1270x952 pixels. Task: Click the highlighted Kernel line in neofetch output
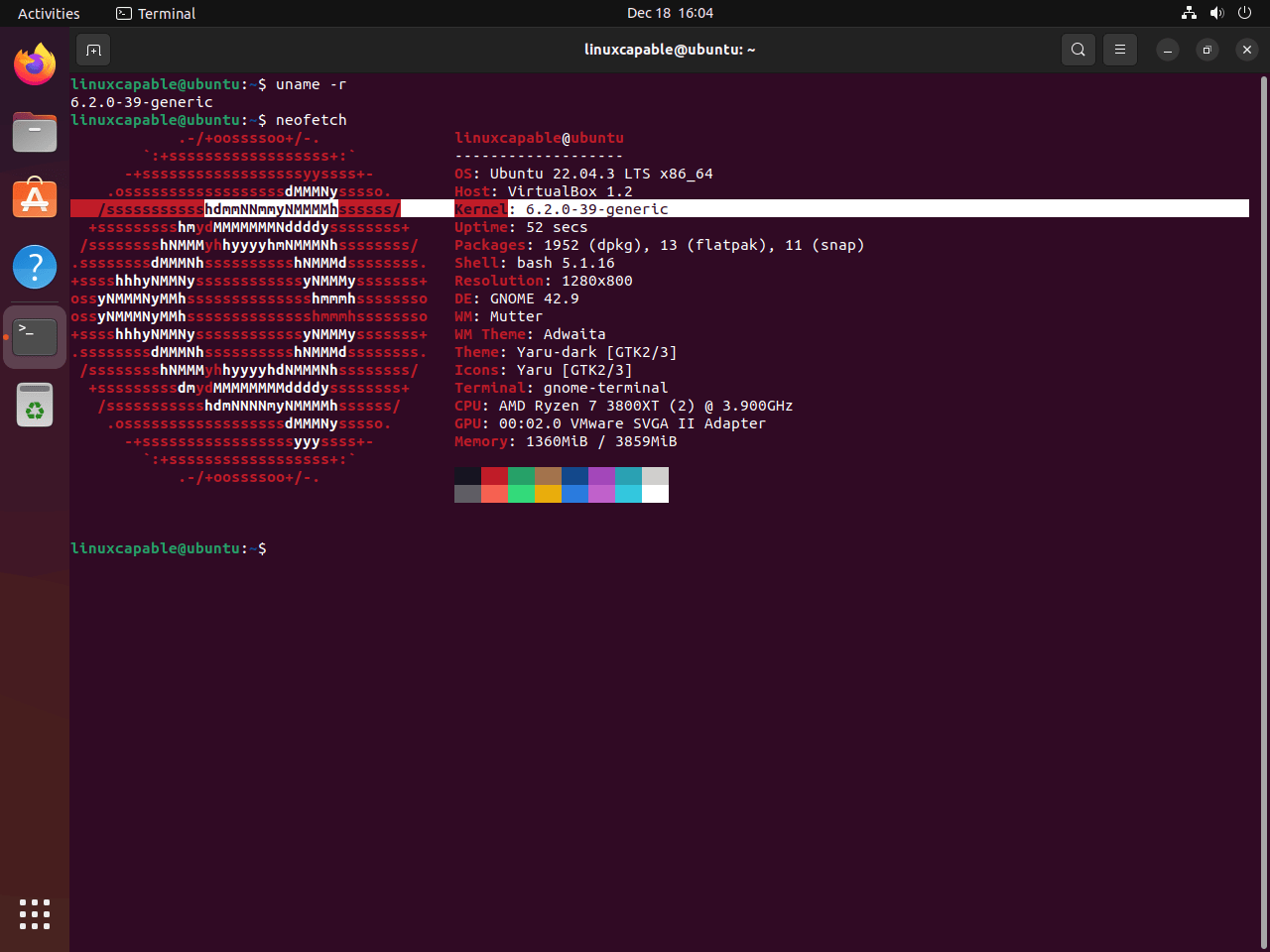[562, 208]
